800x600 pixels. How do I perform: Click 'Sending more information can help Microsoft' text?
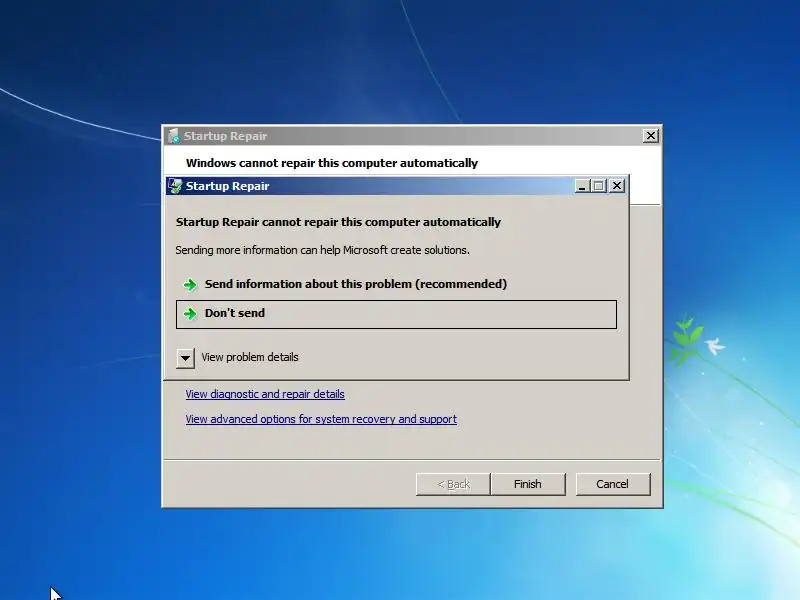(x=322, y=250)
